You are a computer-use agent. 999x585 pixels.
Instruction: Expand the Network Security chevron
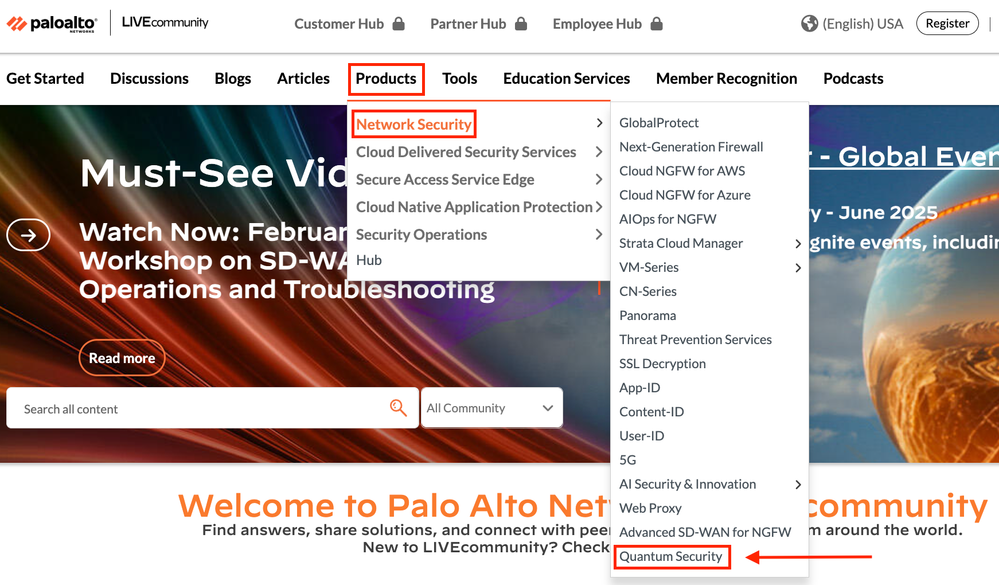pos(599,122)
